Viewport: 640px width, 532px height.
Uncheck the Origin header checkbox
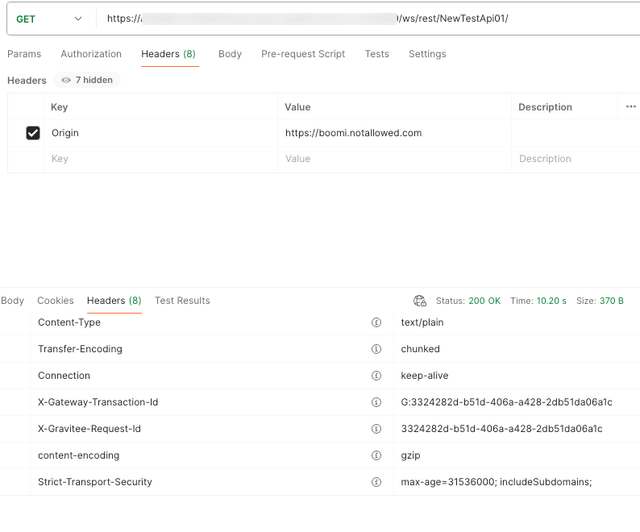[33, 133]
